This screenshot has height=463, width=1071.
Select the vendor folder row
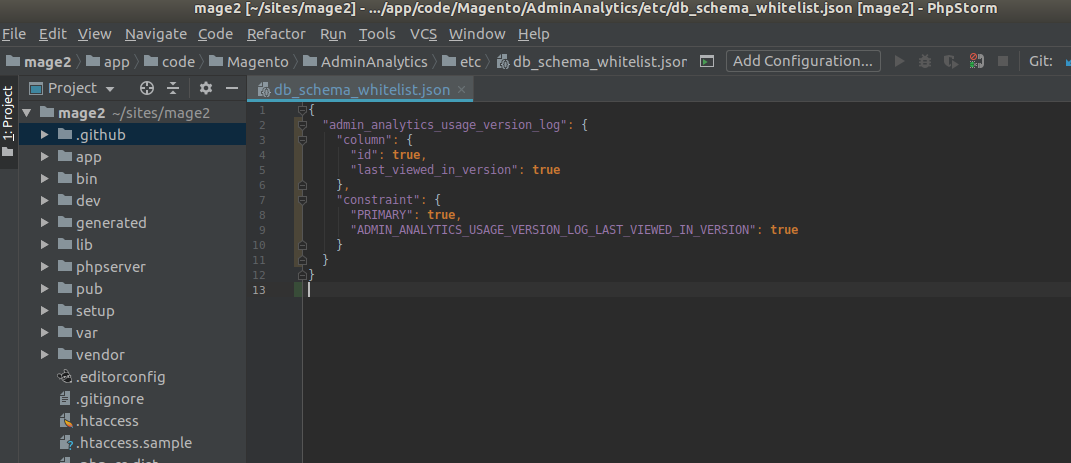pyautogui.click(x=132, y=354)
